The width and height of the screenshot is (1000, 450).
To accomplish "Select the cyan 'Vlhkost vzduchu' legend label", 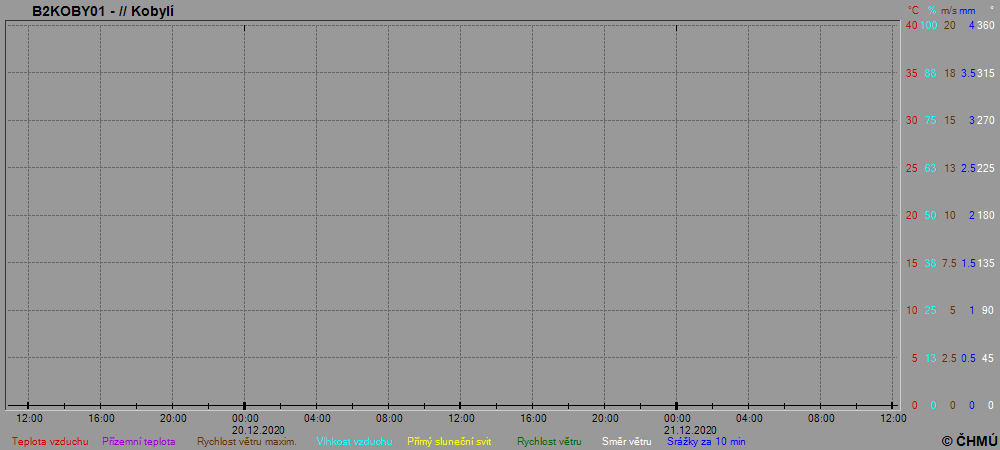I will pyautogui.click(x=354, y=441).
